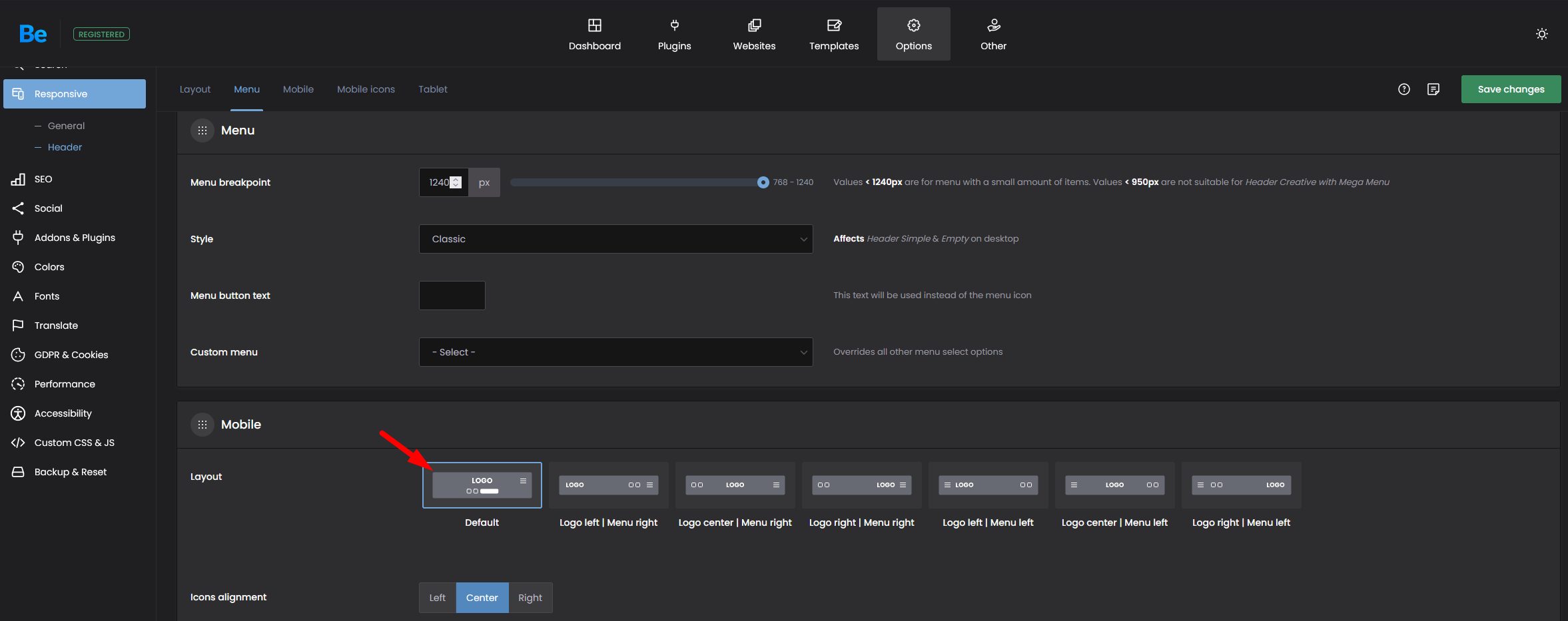
Task: Click the Translate flag icon
Action: 18,325
